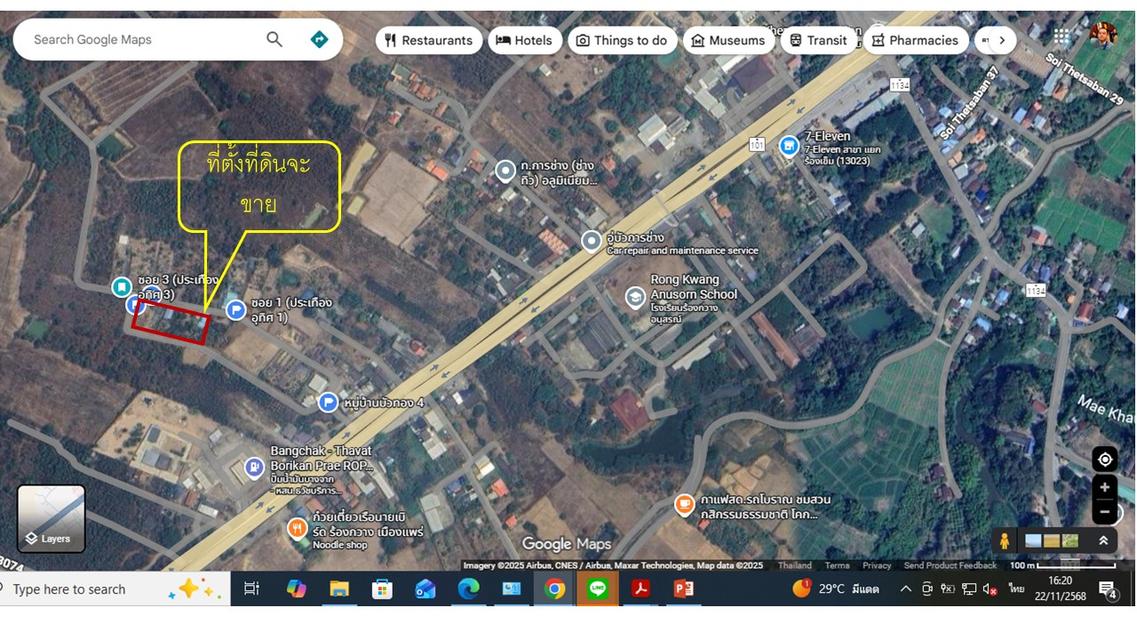Switch to the Hotels category

(525, 40)
